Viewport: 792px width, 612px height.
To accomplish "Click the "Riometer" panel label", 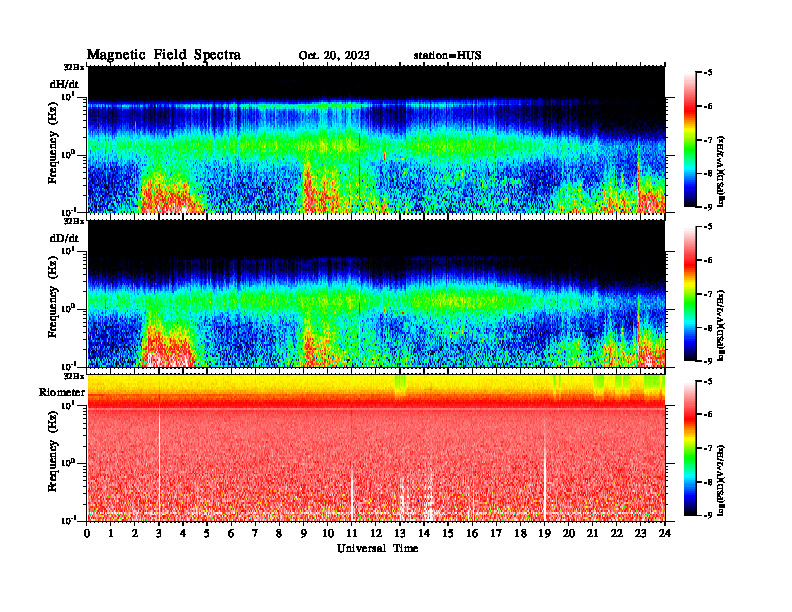I will point(62,392).
